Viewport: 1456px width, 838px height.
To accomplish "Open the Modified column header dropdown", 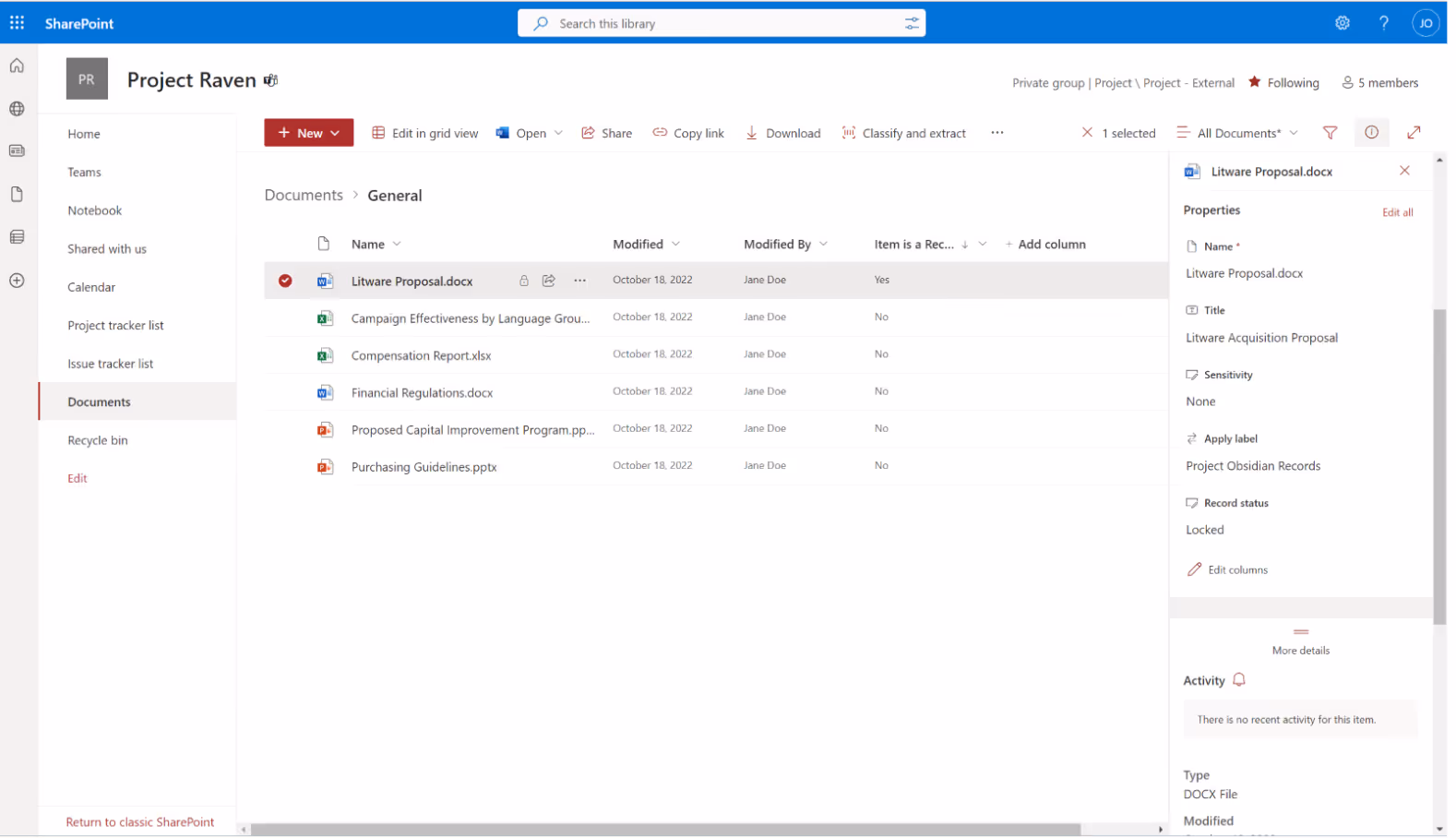I will point(675,244).
